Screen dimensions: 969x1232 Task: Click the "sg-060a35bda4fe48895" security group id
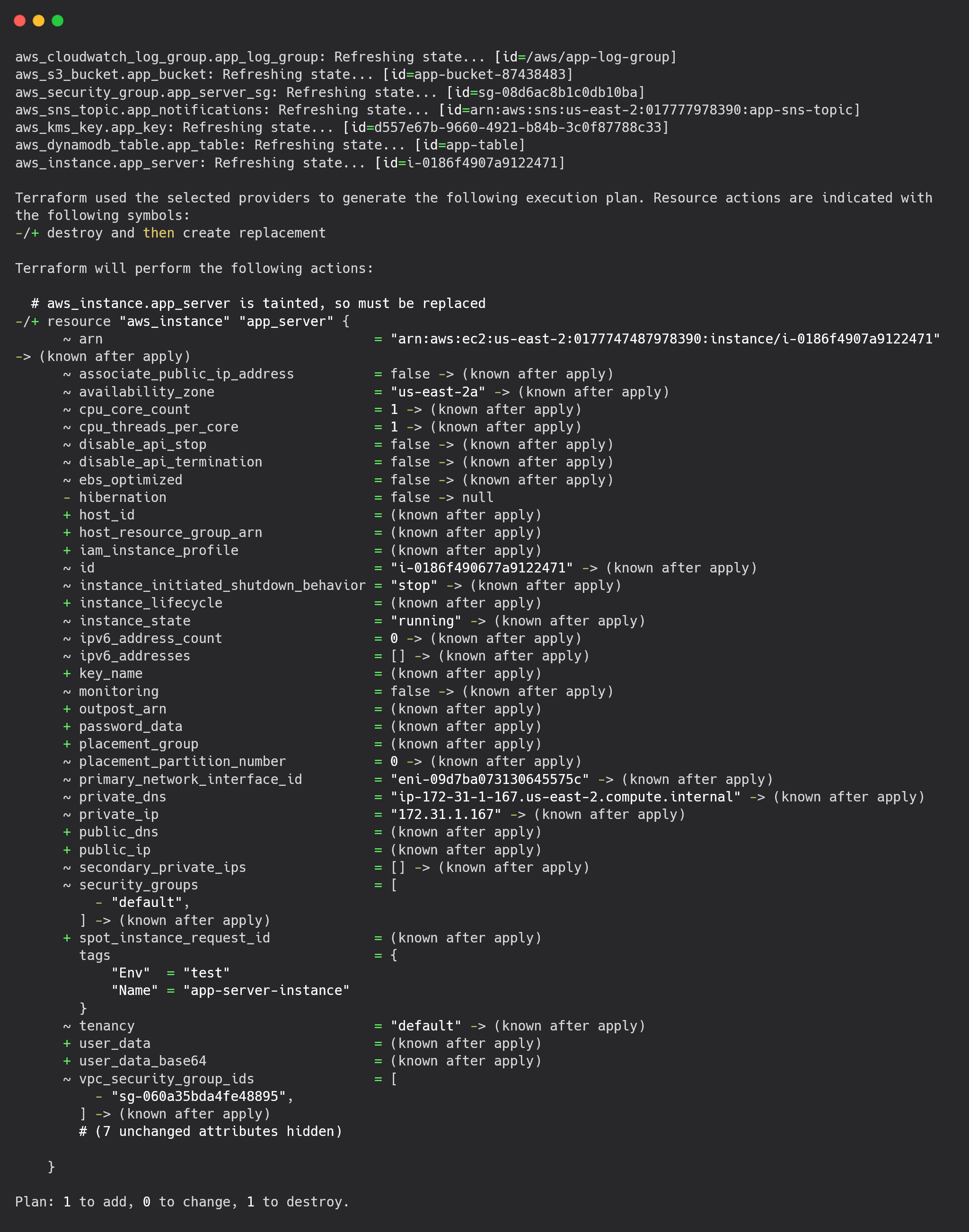[199, 1096]
